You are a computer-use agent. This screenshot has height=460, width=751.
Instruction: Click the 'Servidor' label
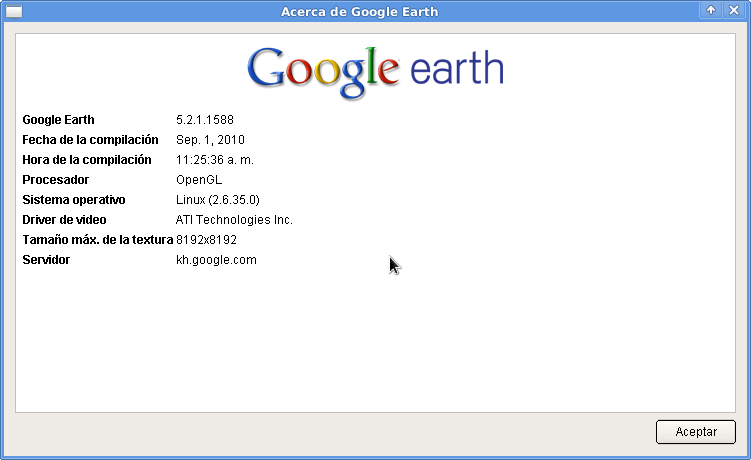(46, 260)
